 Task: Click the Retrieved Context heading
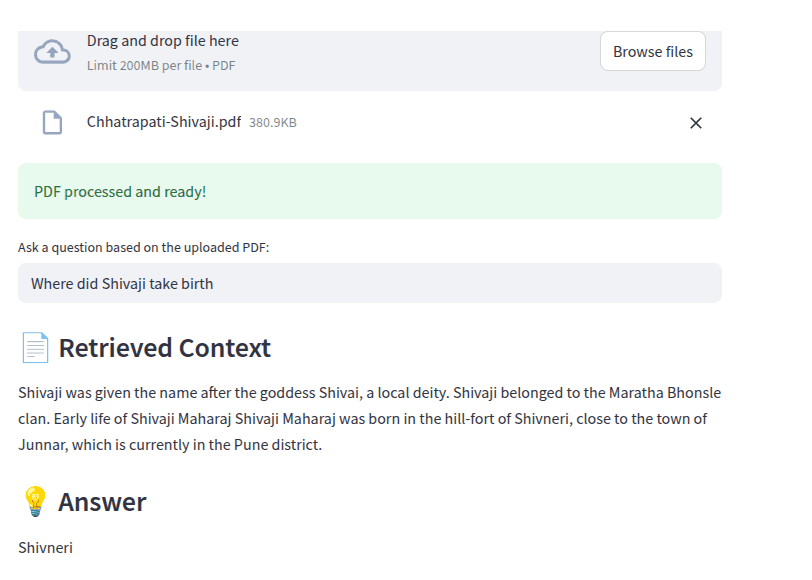tap(165, 348)
